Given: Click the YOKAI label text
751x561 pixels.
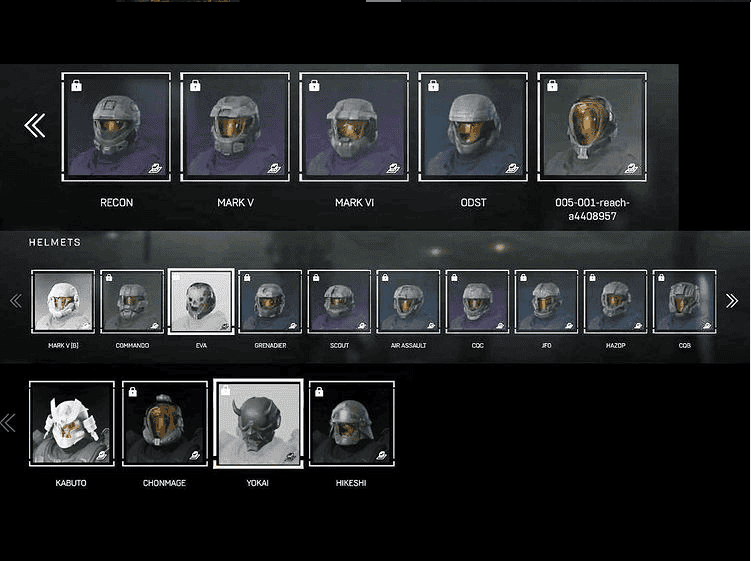Looking at the screenshot, I should click(258, 483).
